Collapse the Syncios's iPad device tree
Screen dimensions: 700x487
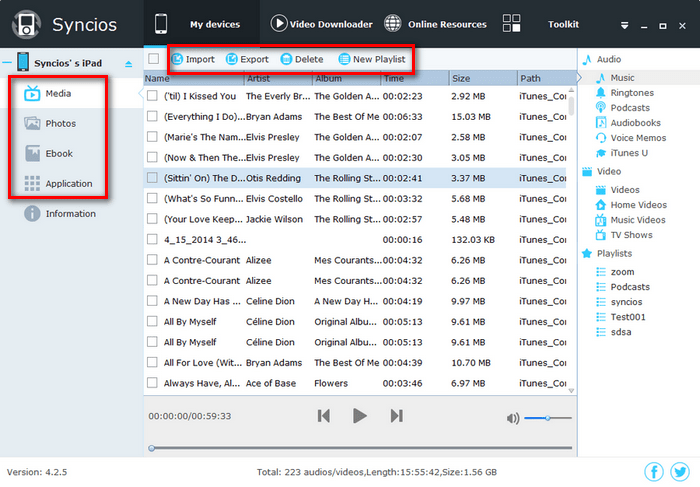click(x=7, y=62)
